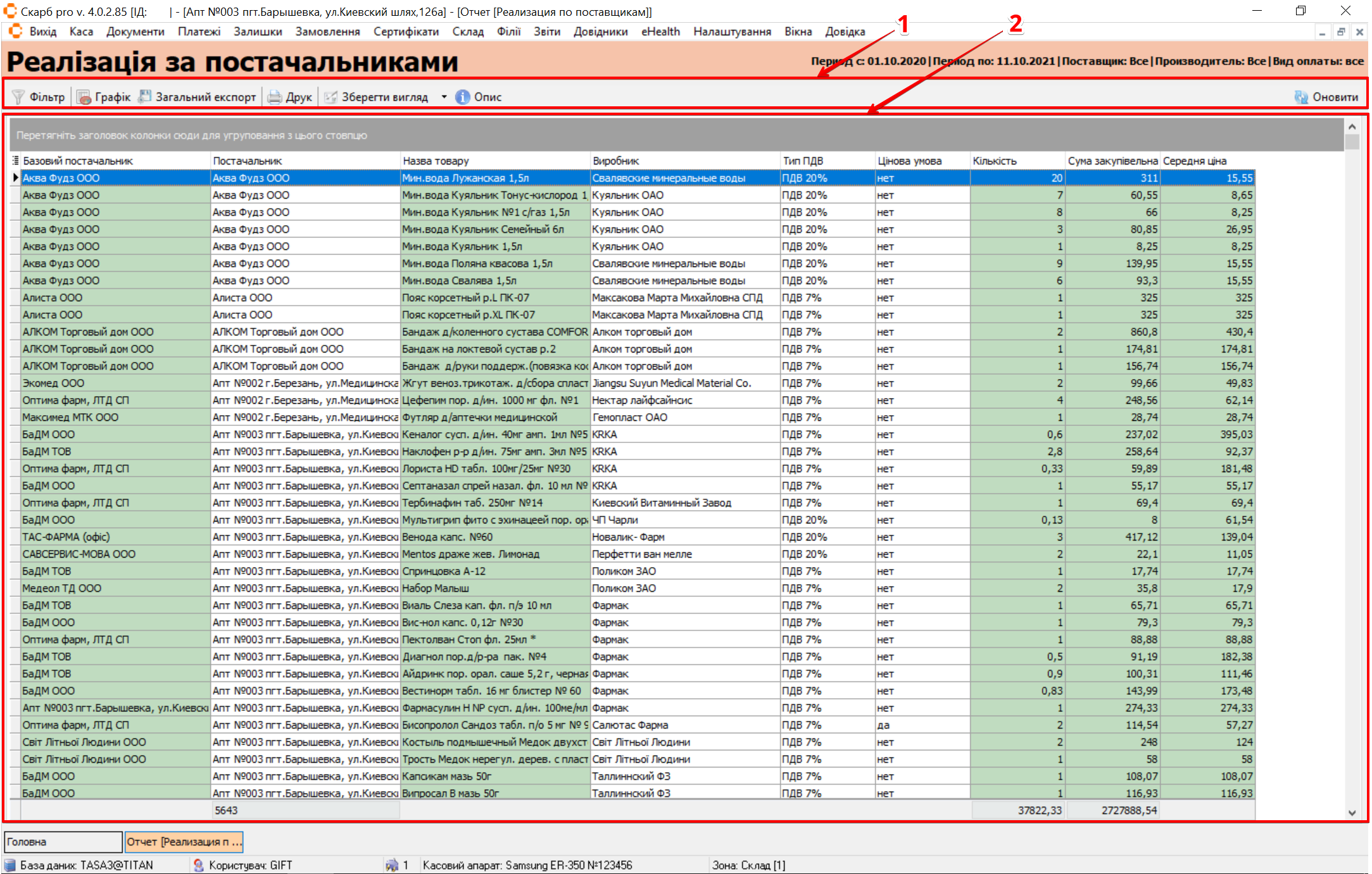Screen dimensions: 1372x874
Task: Open the Довідники menu
Action: tap(600, 32)
